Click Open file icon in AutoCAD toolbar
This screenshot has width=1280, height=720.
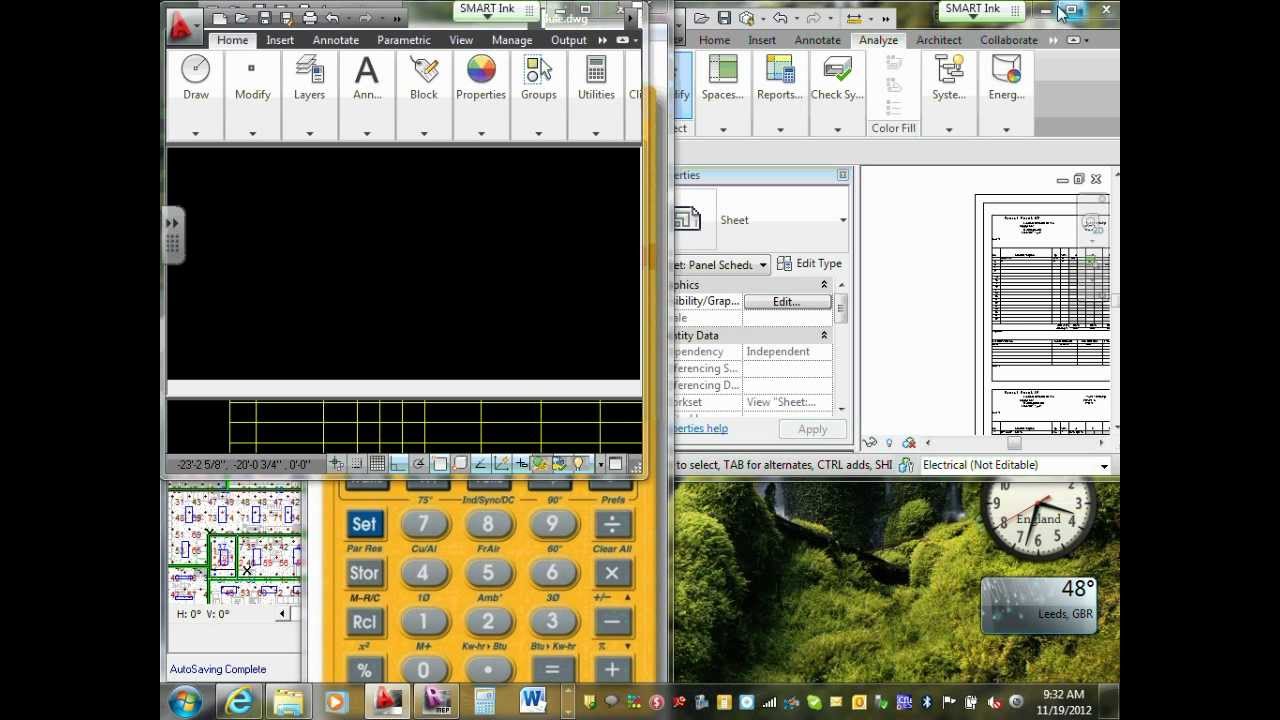242,18
